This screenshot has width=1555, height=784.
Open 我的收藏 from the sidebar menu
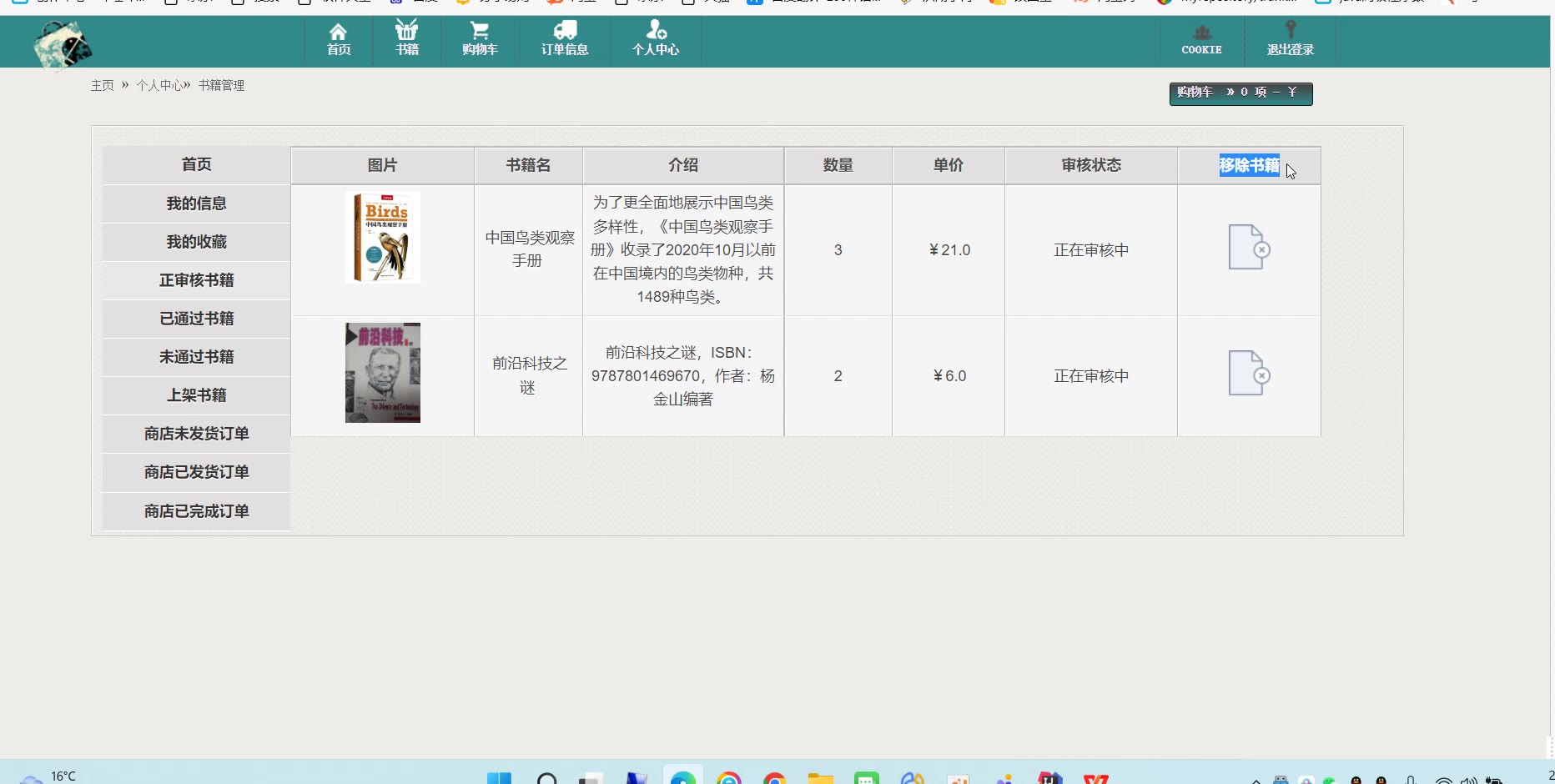(196, 242)
